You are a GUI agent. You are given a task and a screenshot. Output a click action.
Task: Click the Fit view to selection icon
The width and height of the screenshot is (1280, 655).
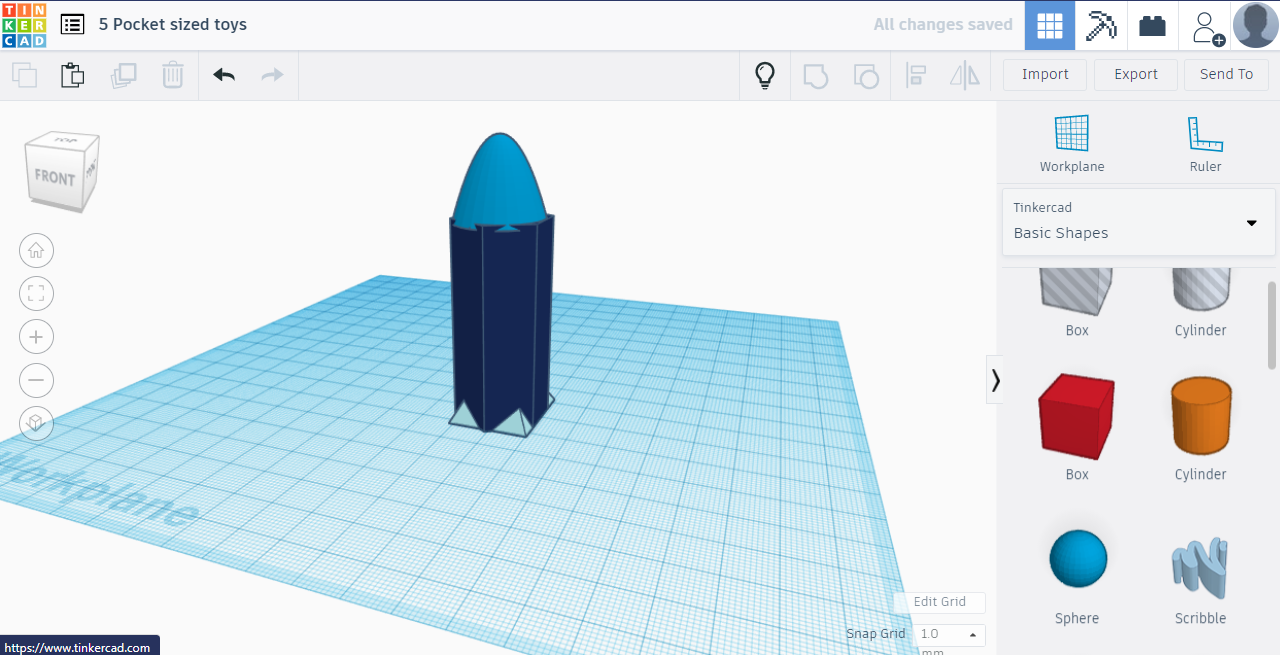click(36, 293)
